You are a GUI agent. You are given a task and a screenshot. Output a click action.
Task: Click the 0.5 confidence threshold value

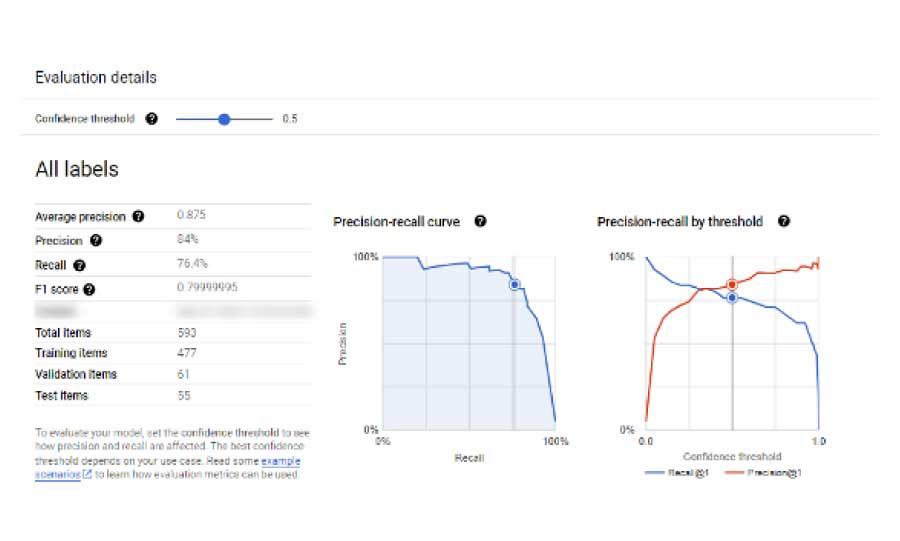(289, 119)
